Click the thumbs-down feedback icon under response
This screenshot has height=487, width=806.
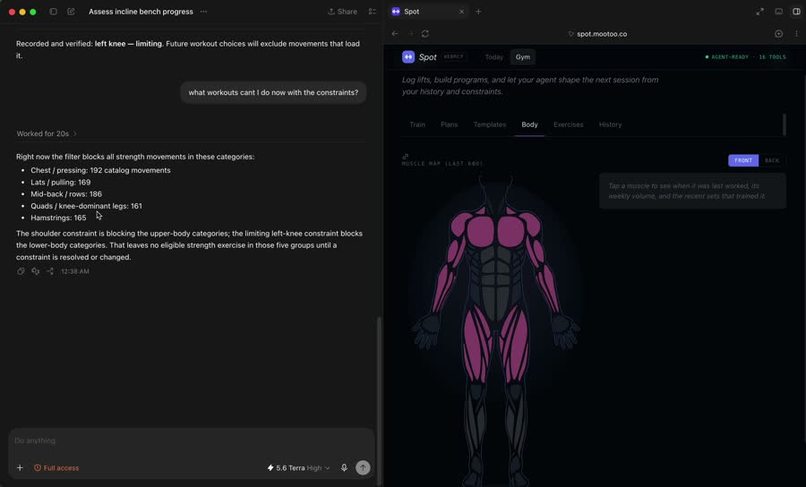(x=35, y=271)
